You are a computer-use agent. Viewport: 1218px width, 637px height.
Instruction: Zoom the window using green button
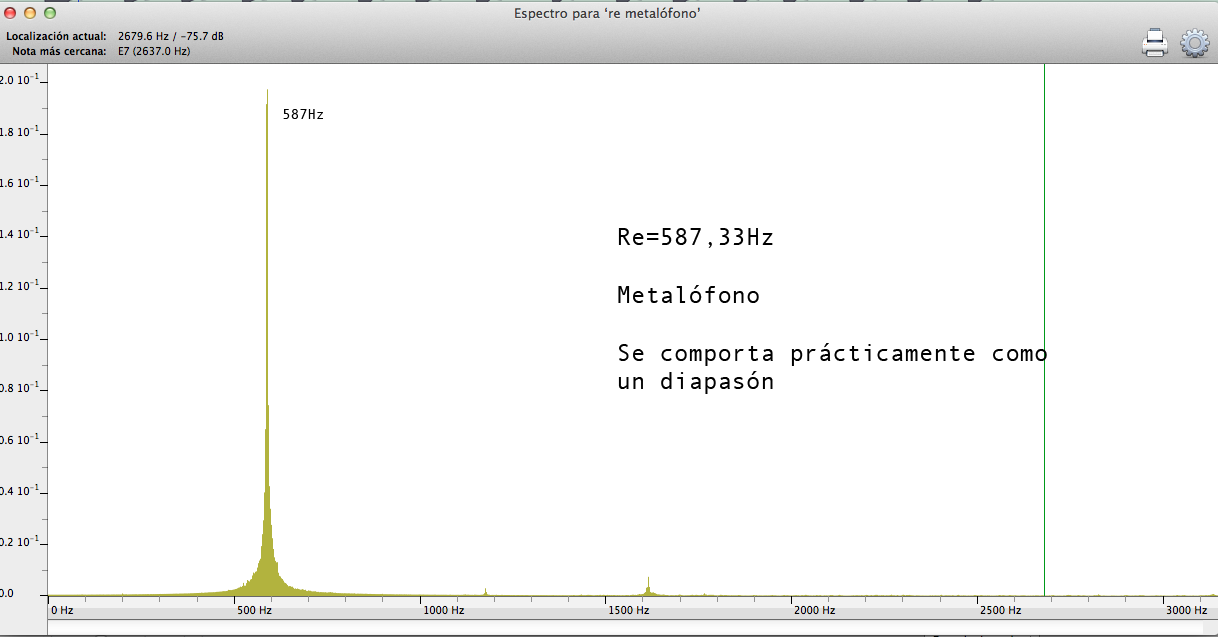coord(49,13)
